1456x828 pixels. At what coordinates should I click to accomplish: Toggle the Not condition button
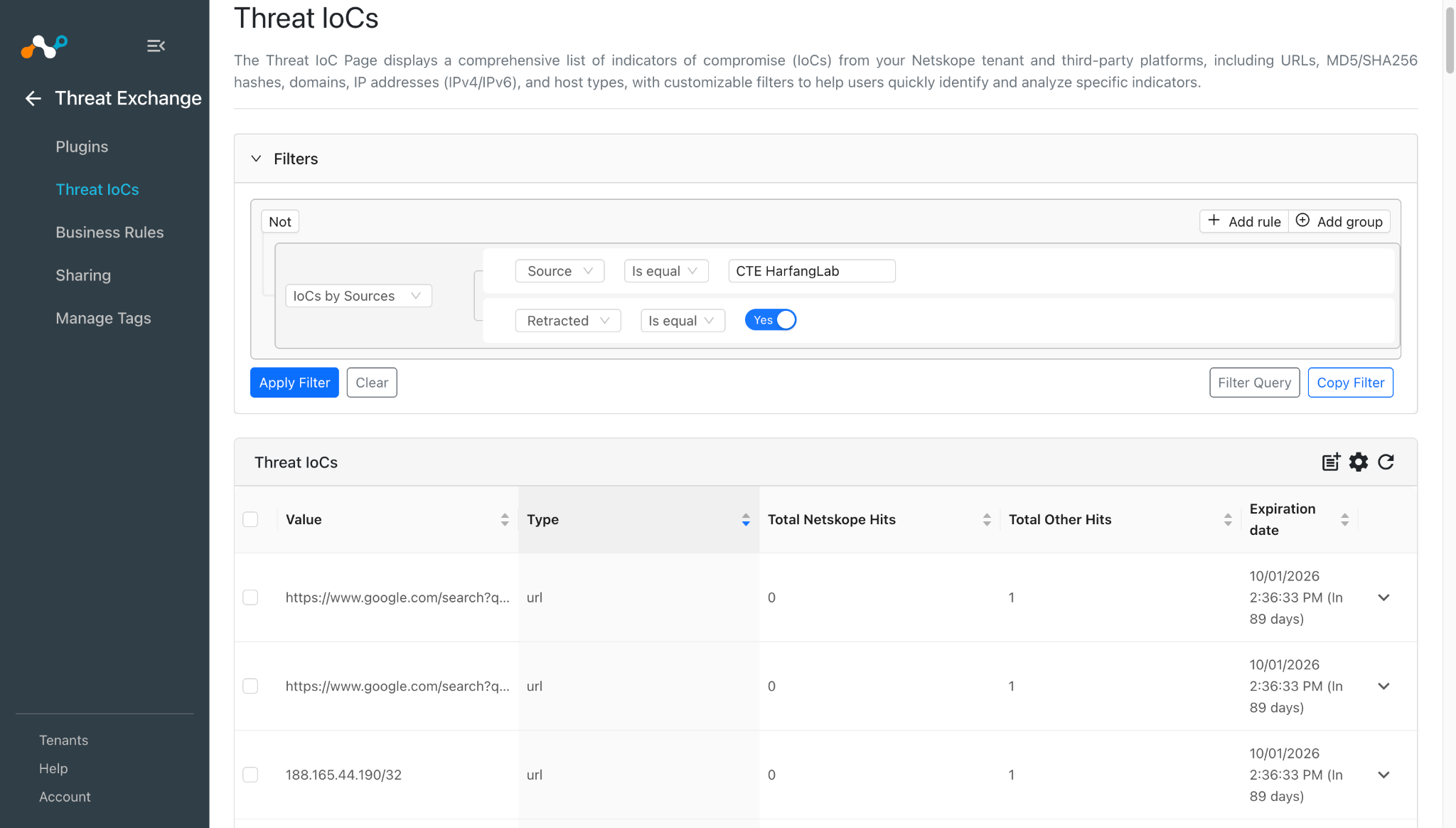pos(280,222)
